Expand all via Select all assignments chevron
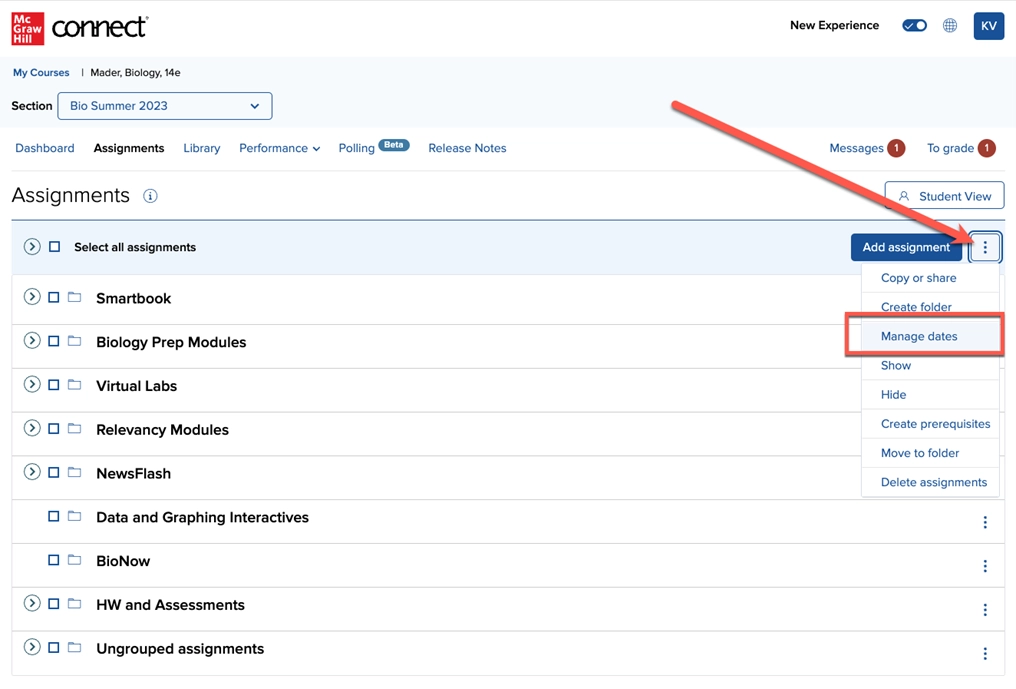This screenshot has width=1016, height=689. (x=32, y=246)
